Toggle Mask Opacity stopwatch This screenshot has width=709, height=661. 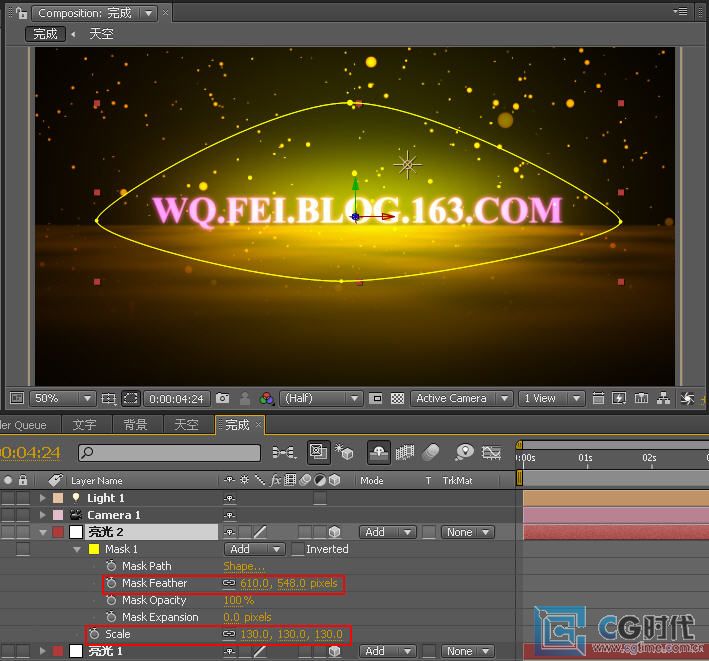tap(111, 600)
